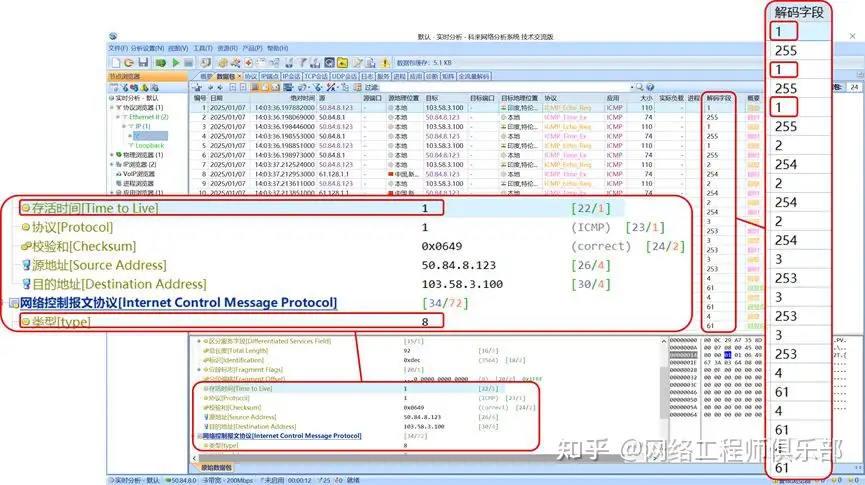Expand the IP浏览器 tree node
The image size is (865, 485).
point(112,164)
